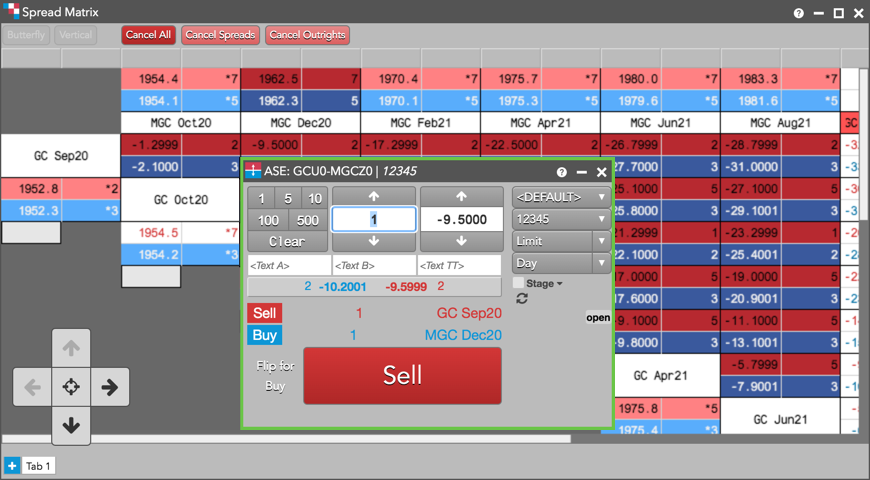Open the 12345 account dropdown

tap(561, 219)
